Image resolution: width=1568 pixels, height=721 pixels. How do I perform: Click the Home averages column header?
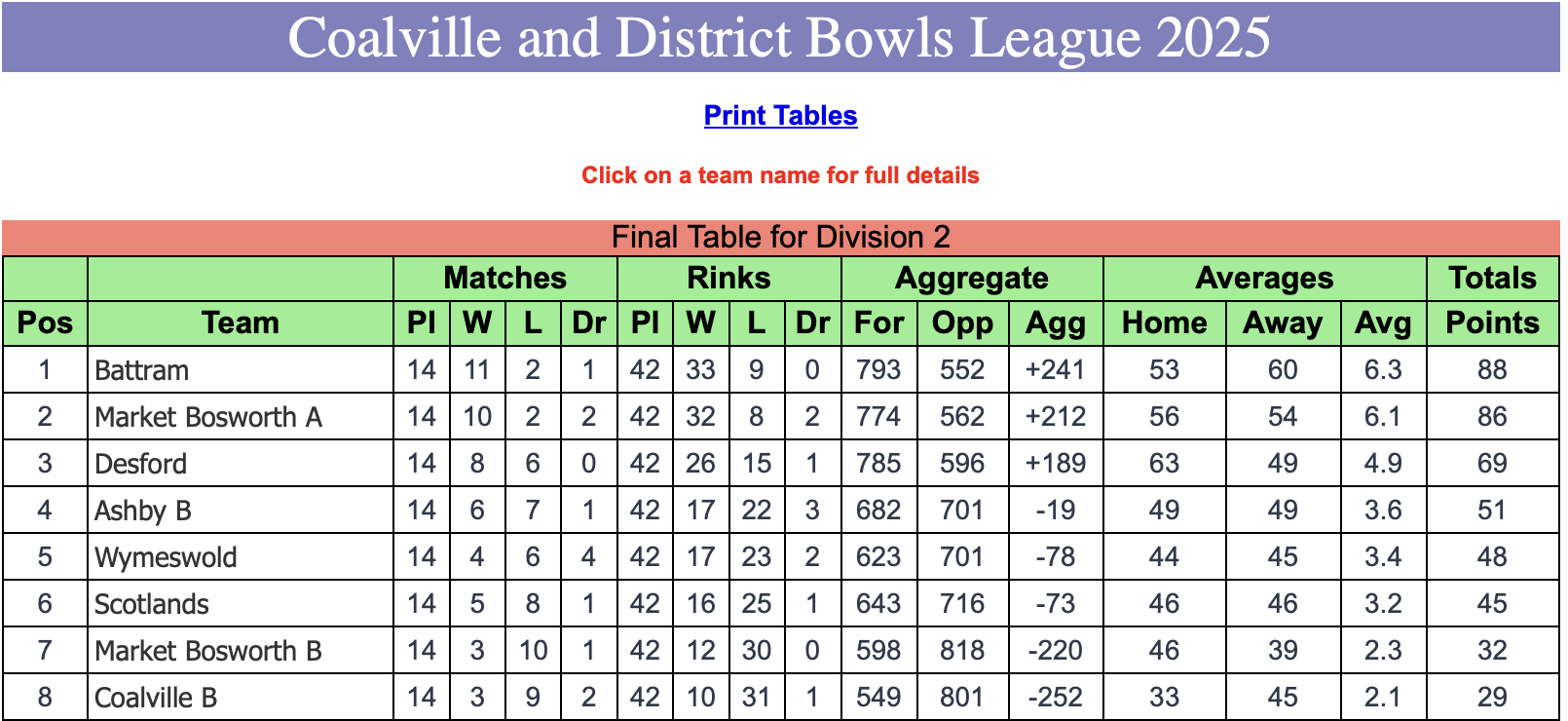(1165, 323)
